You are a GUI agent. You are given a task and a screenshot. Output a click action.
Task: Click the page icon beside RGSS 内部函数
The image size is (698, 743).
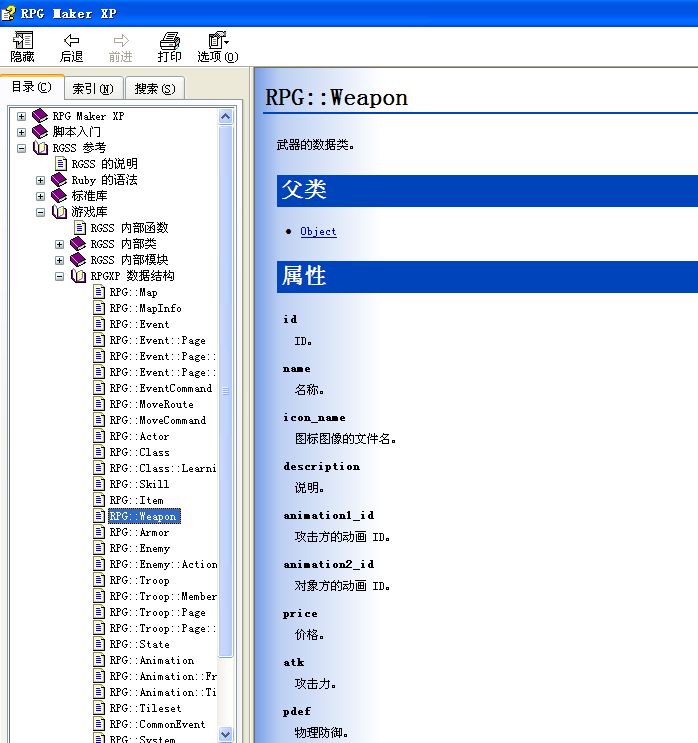click(80, 227)
